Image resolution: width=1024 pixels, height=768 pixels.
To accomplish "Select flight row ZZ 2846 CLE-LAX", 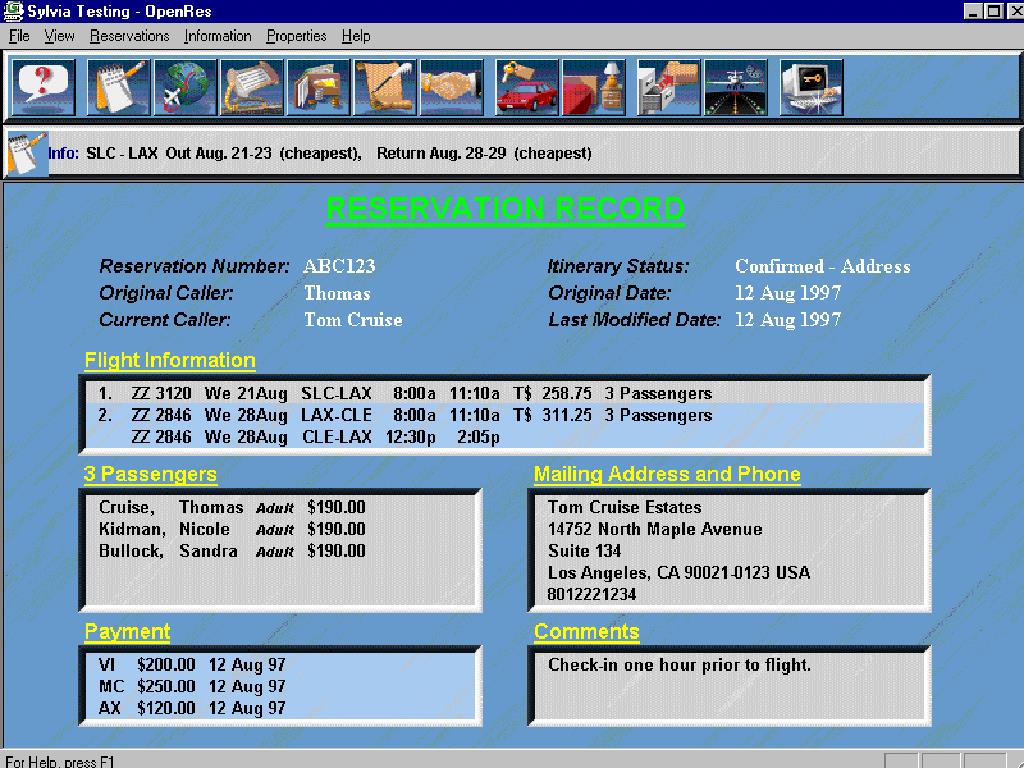I will (x=505, y=437).
